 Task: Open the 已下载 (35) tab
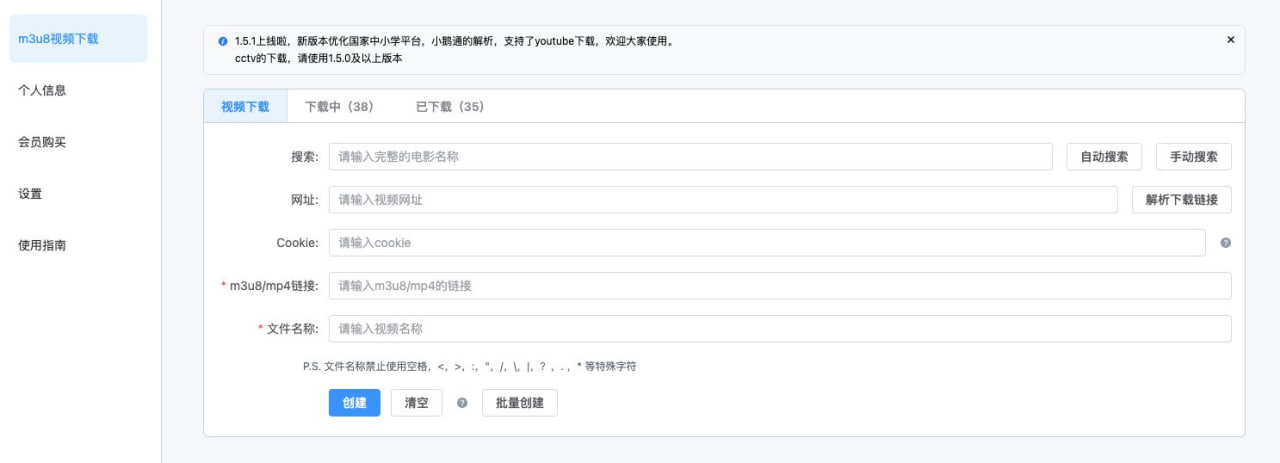(x=449, y=107)
